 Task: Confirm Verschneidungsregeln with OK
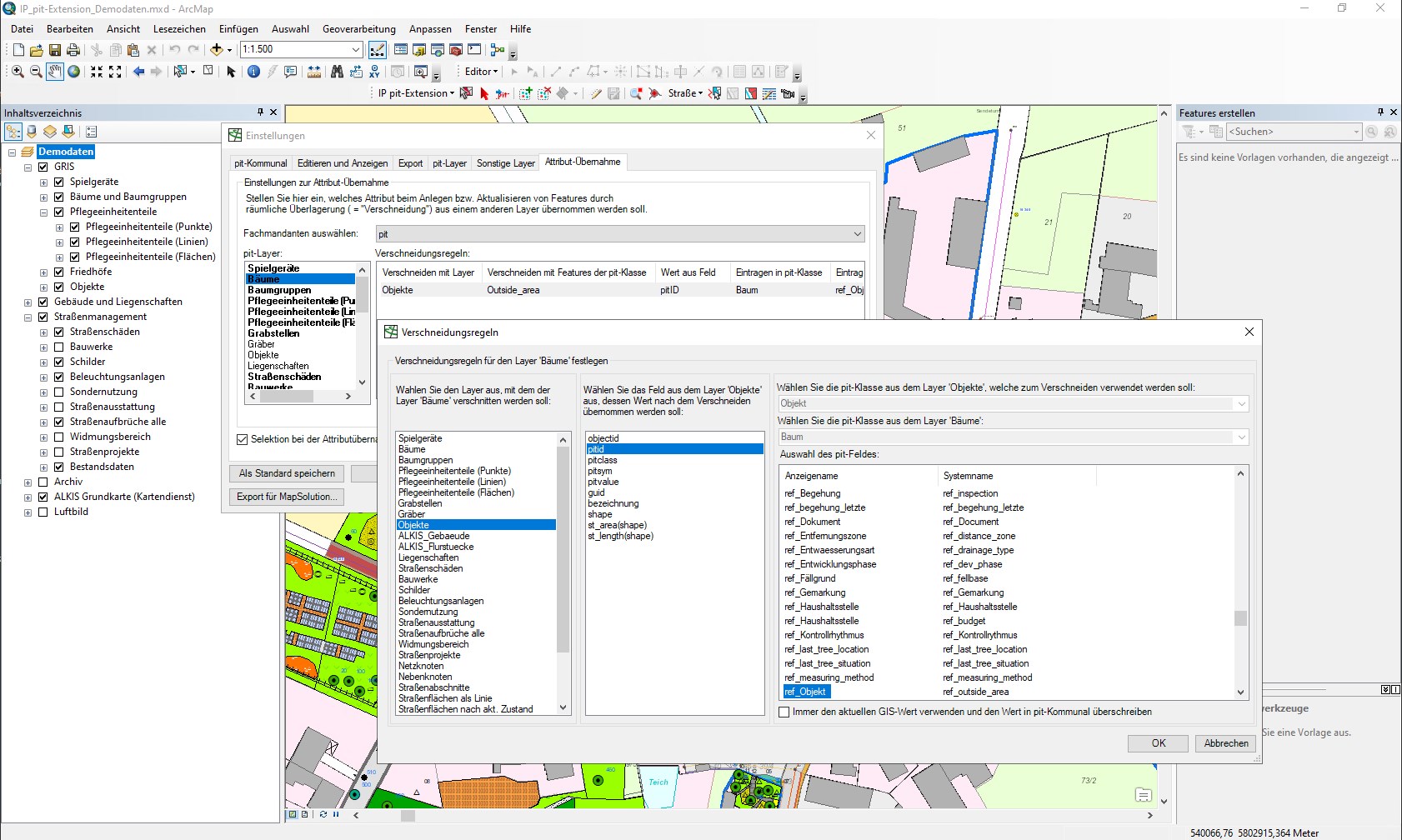(1158, 742)
